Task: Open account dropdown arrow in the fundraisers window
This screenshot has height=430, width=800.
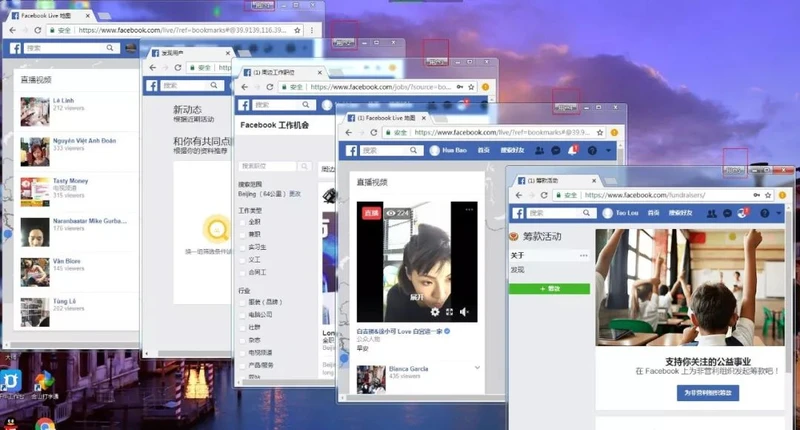Action: (x=779, y=213)
